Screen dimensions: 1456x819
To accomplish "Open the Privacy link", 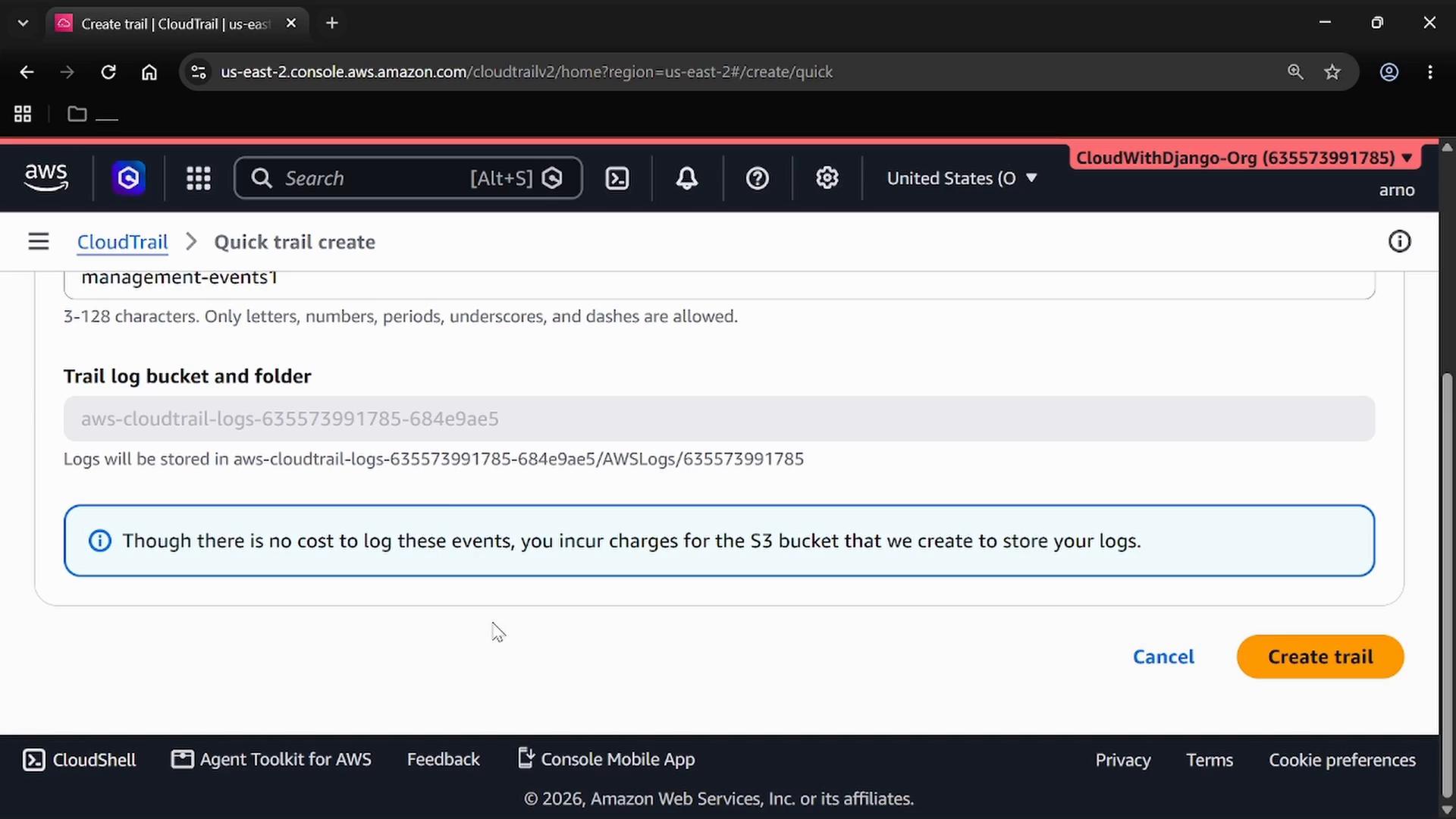I will tap(1123, 760).
